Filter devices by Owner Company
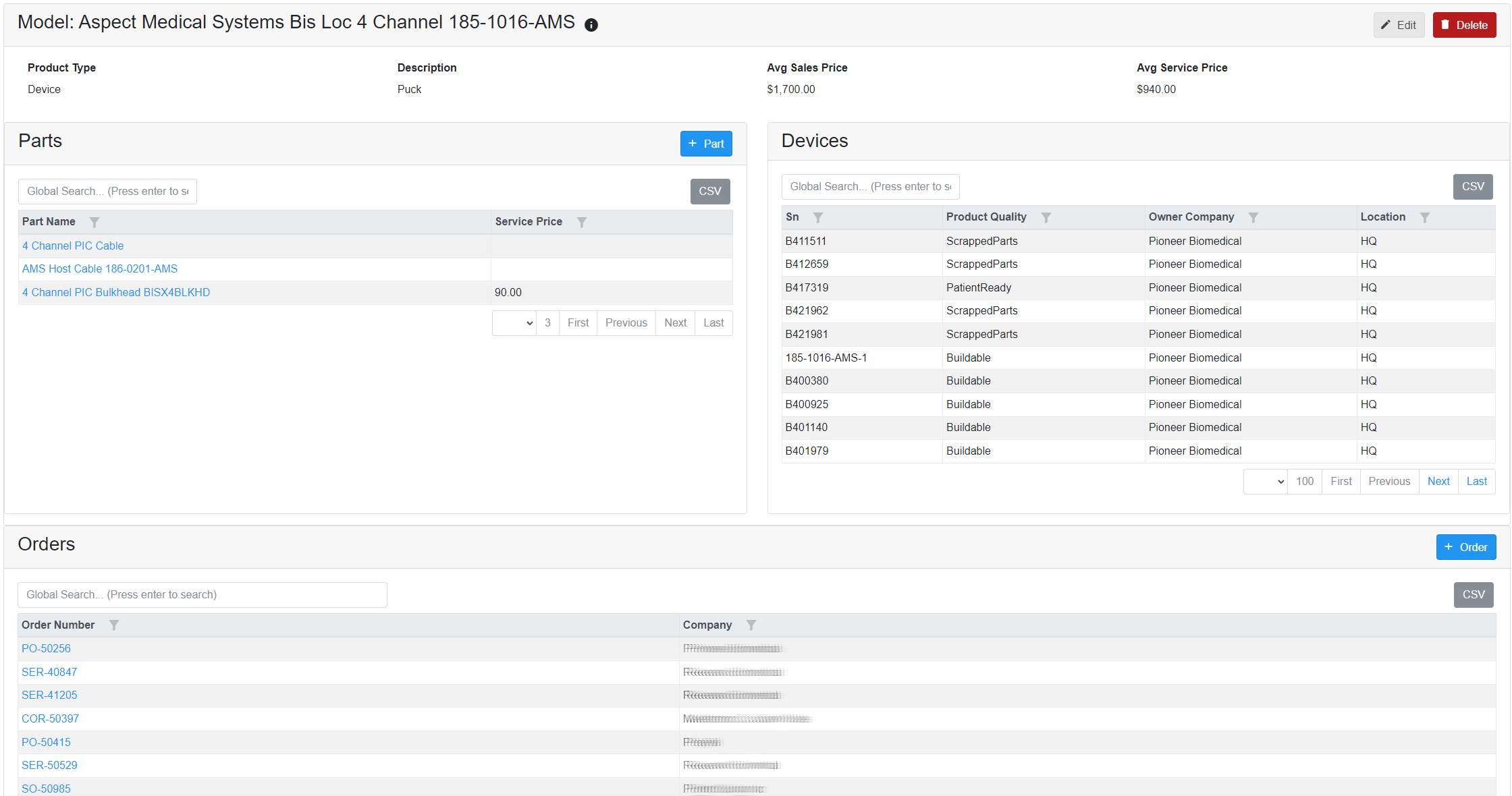The width and height of the screenshot is (1512, 796). [x=1253, y=217]
